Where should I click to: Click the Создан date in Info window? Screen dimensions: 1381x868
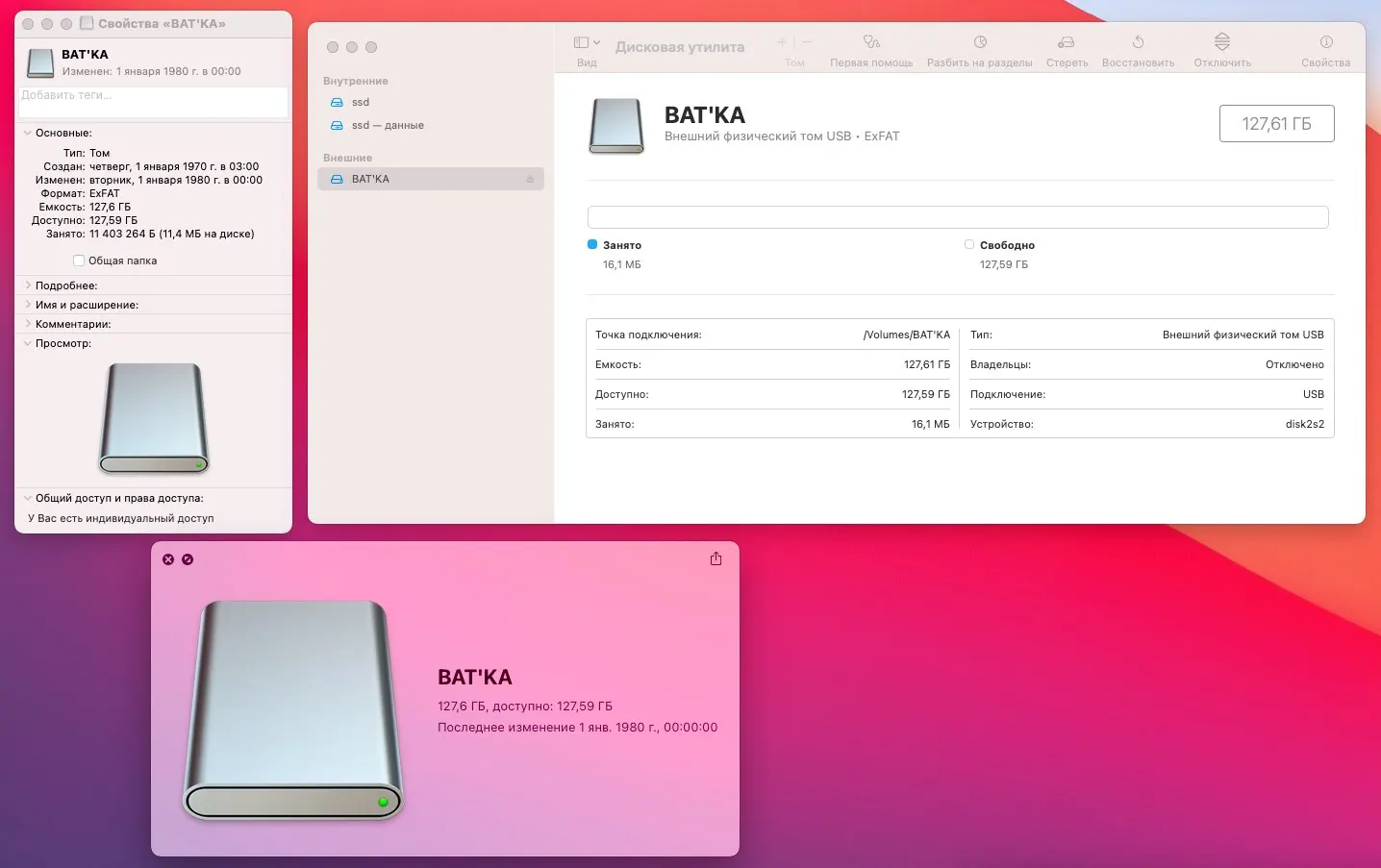point(174,166)
